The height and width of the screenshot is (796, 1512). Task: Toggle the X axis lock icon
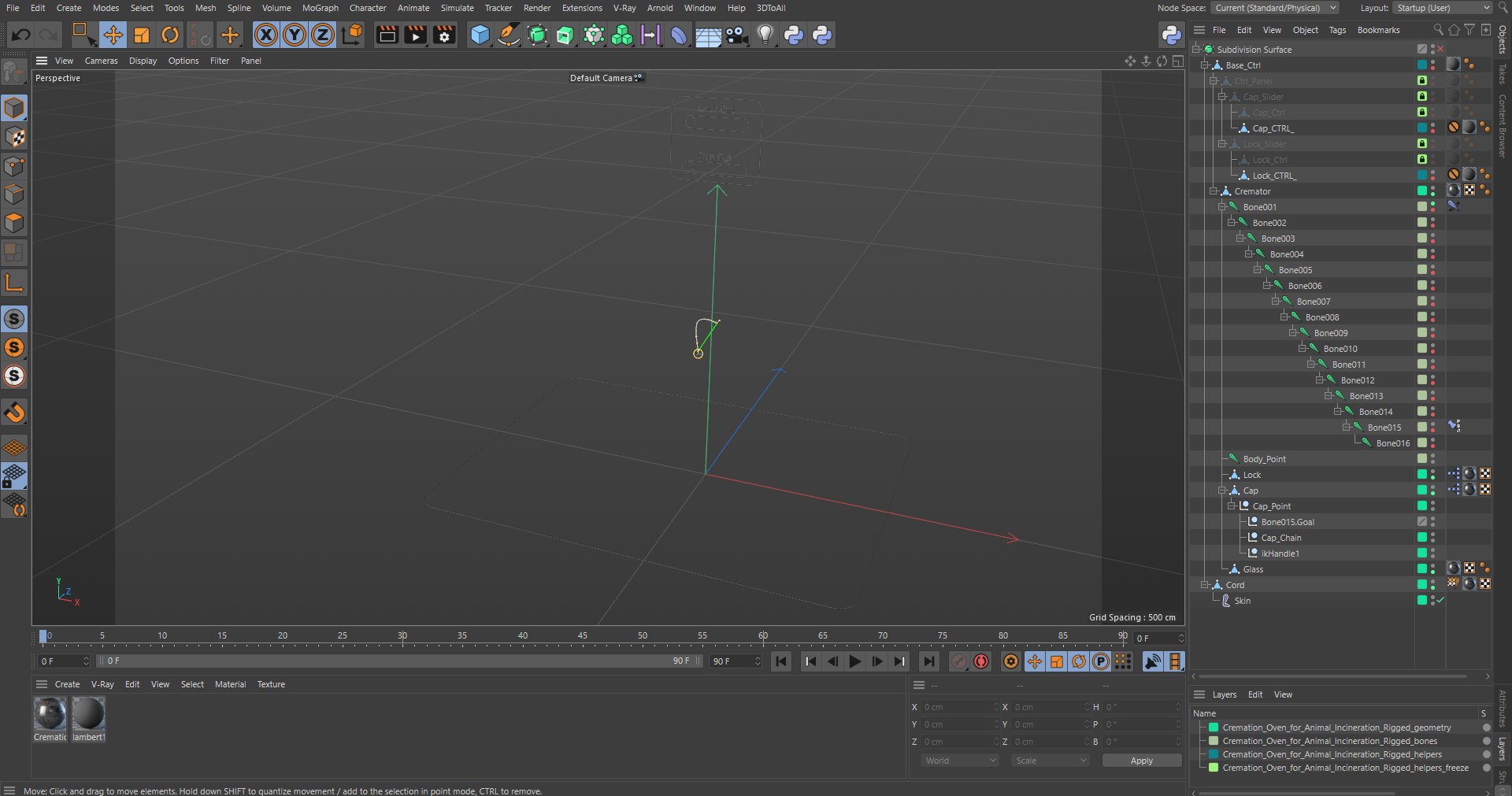266,35
